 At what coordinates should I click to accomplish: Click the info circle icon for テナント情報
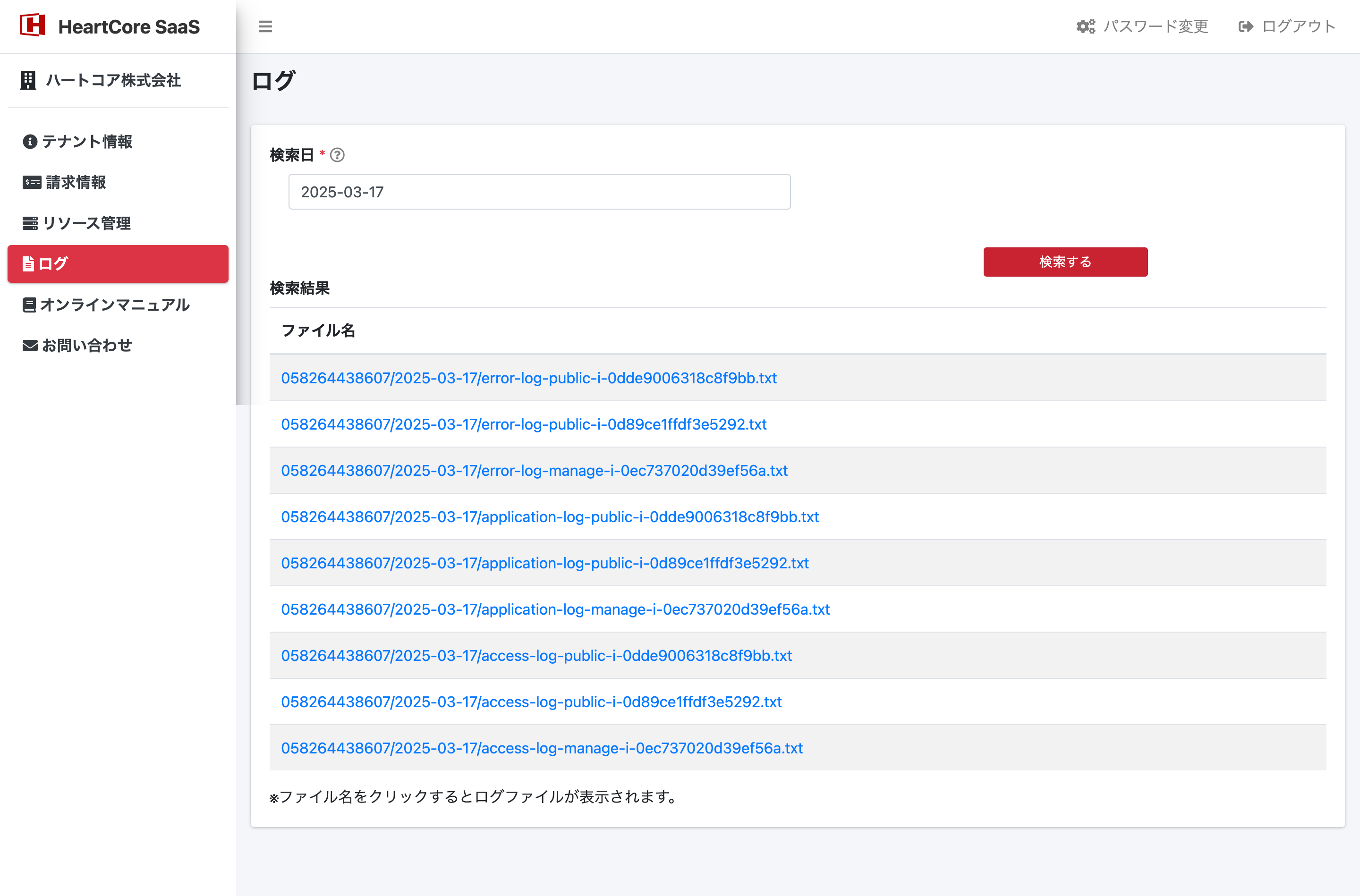[30, 141]
